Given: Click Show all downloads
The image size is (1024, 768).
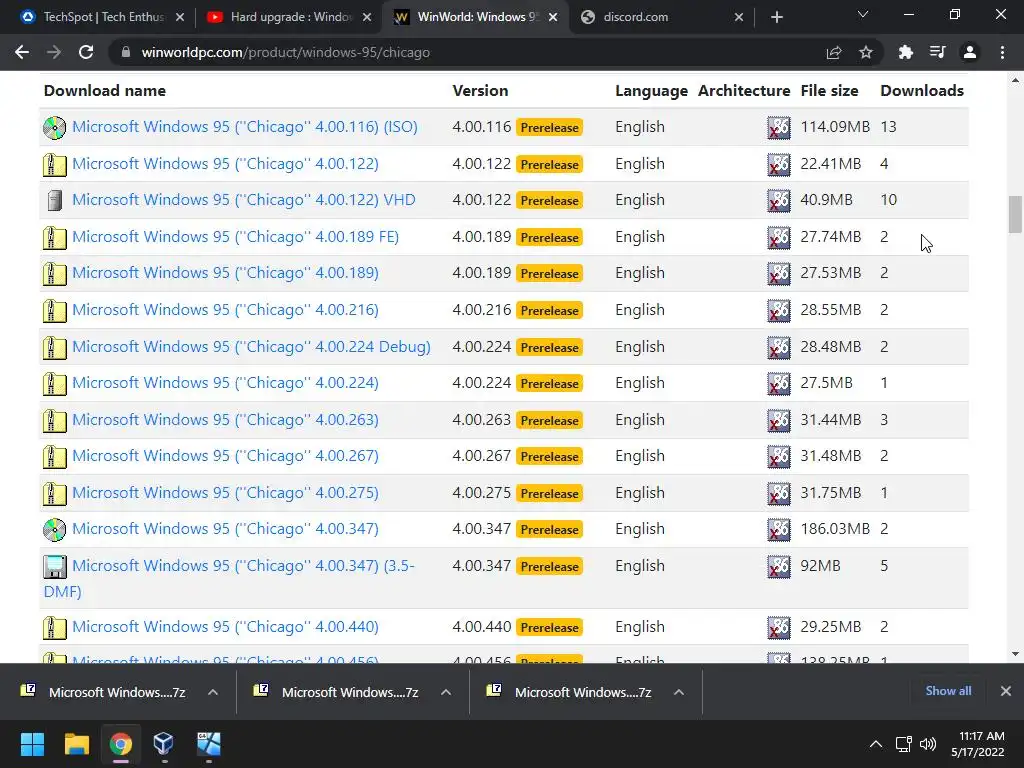Looking at the screenshot, I should (x=948, y=691).
